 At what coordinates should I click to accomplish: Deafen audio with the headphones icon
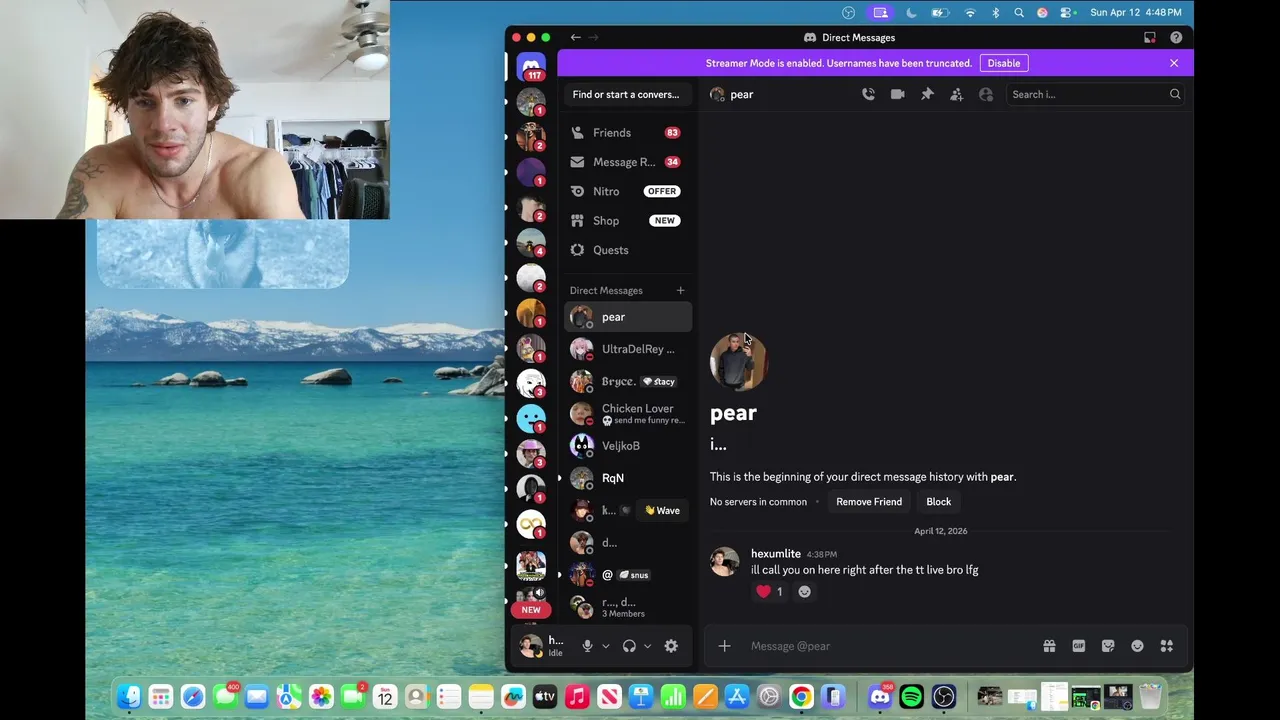click(x=629, y=646)
